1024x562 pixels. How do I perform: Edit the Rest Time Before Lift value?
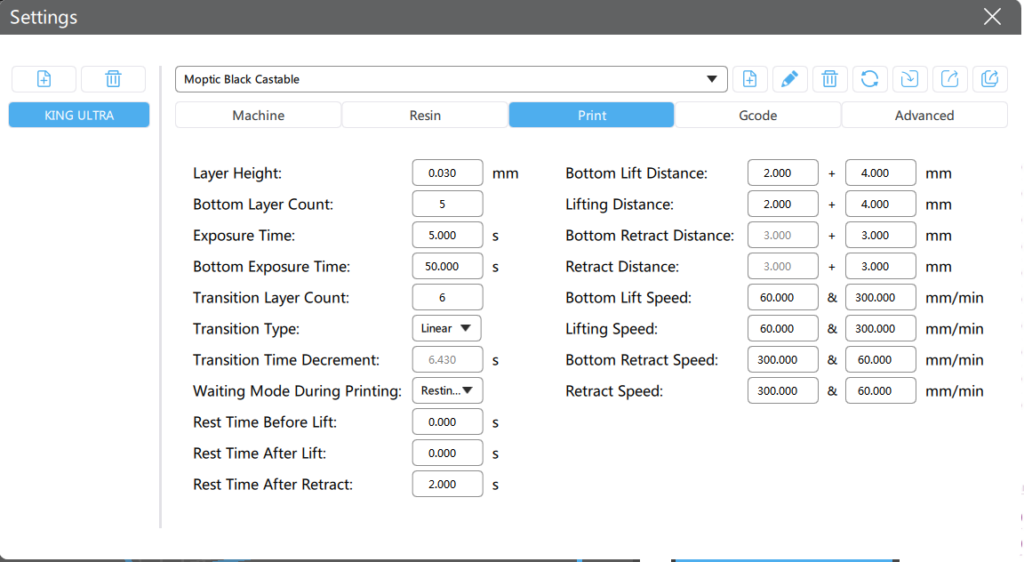coord(447,422)
